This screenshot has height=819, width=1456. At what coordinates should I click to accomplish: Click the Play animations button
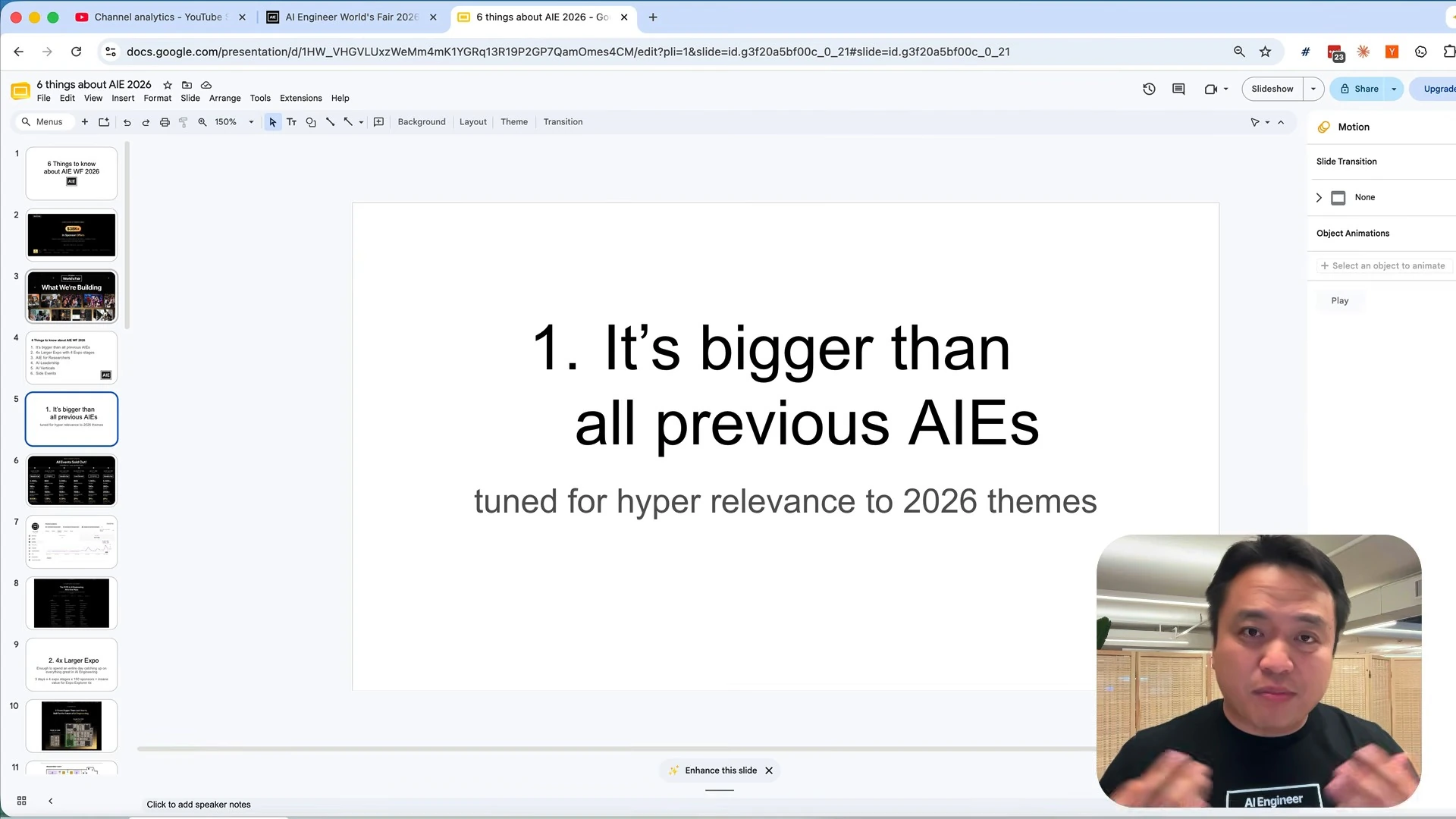tap(1340, 301)
